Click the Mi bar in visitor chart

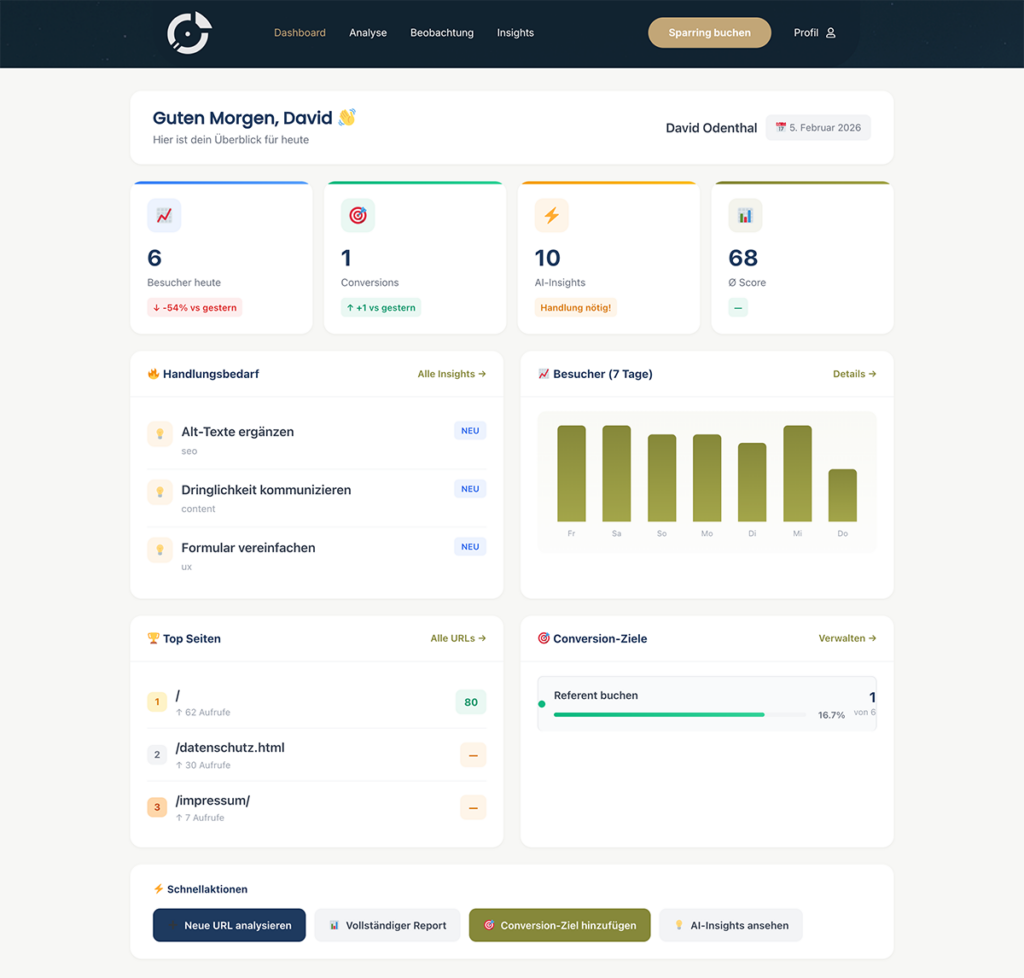click(797, 474)
